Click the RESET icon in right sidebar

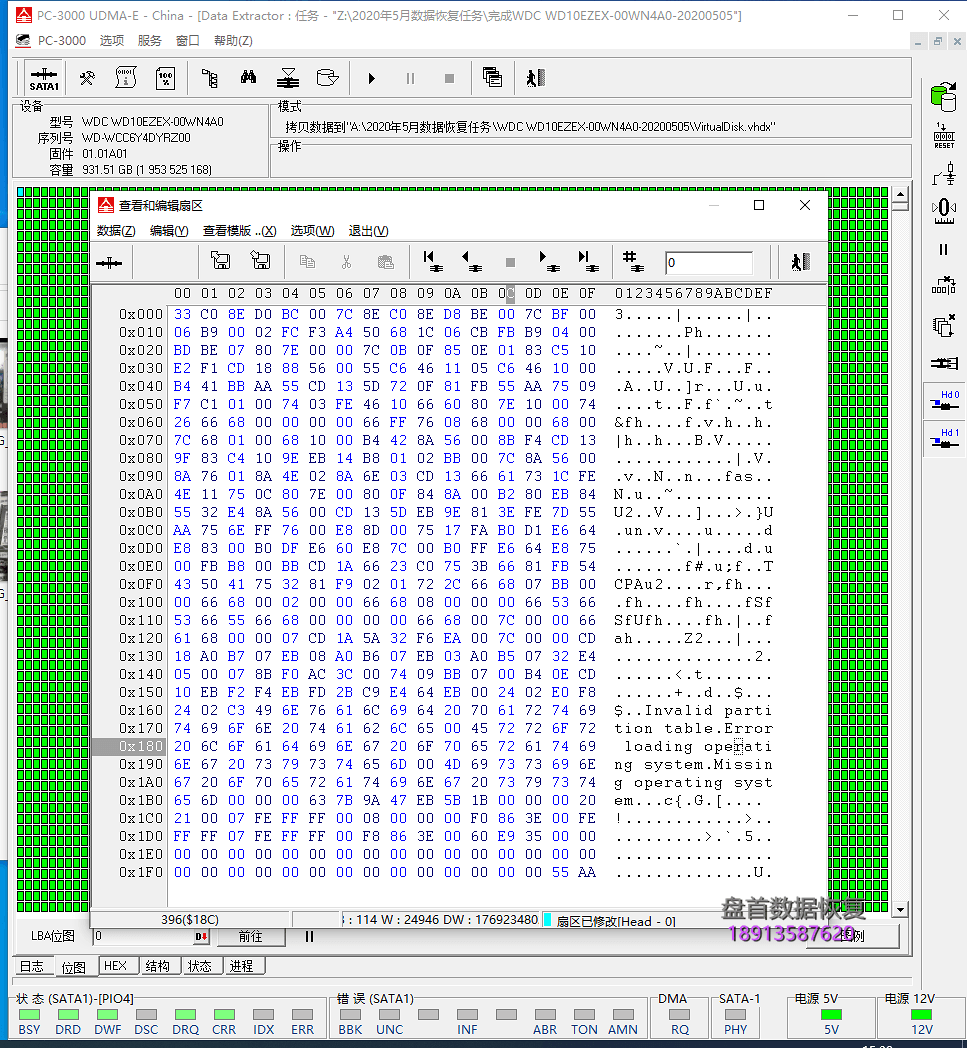(944, 135)
